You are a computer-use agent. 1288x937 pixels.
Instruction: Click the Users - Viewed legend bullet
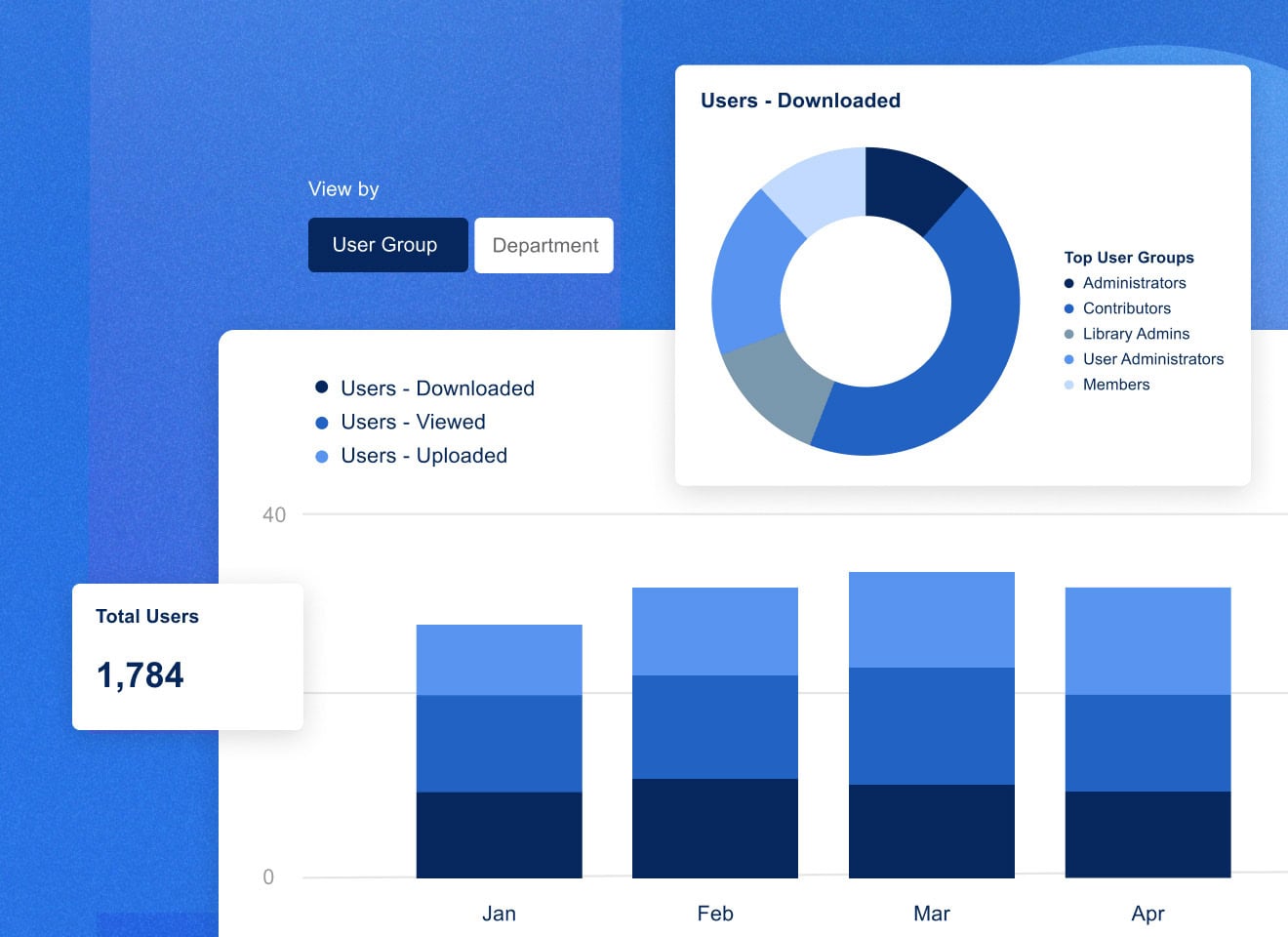(x=322, y=422)
